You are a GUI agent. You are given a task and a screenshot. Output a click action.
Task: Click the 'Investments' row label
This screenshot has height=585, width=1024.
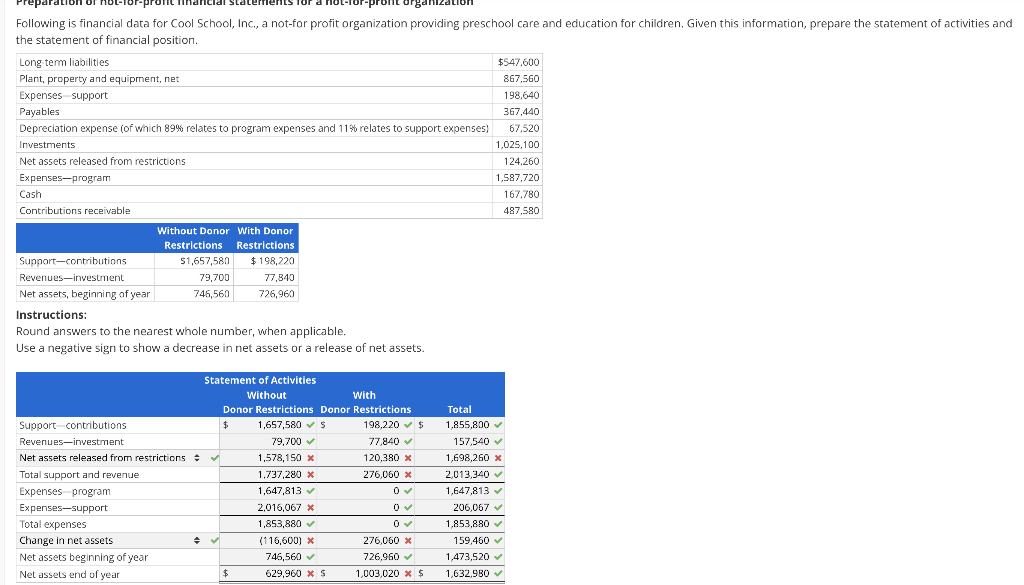pyautogui.click(x=47, y=145)
